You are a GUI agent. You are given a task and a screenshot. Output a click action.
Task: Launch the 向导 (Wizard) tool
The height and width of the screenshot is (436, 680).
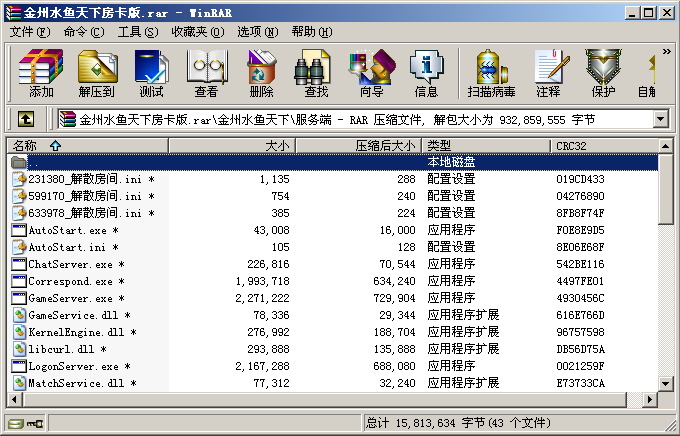tap(371, 73)
